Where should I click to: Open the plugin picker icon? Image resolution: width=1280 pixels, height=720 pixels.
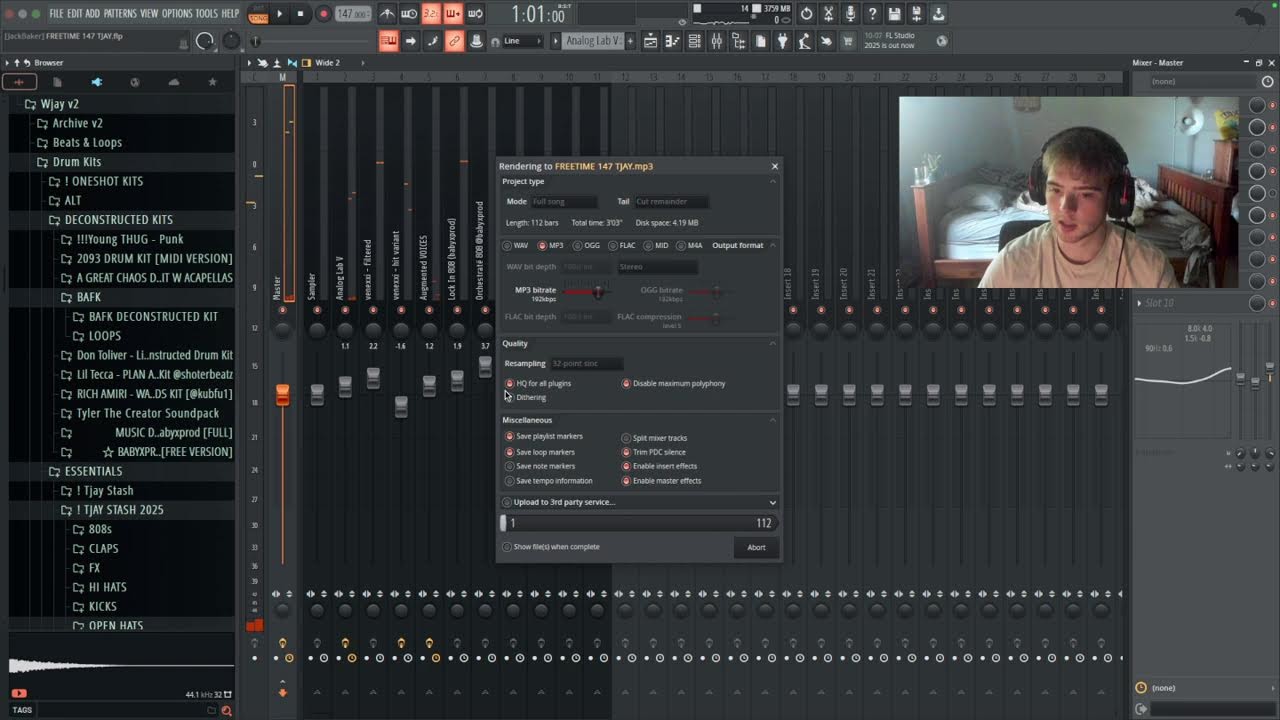(x=782, y=41)
